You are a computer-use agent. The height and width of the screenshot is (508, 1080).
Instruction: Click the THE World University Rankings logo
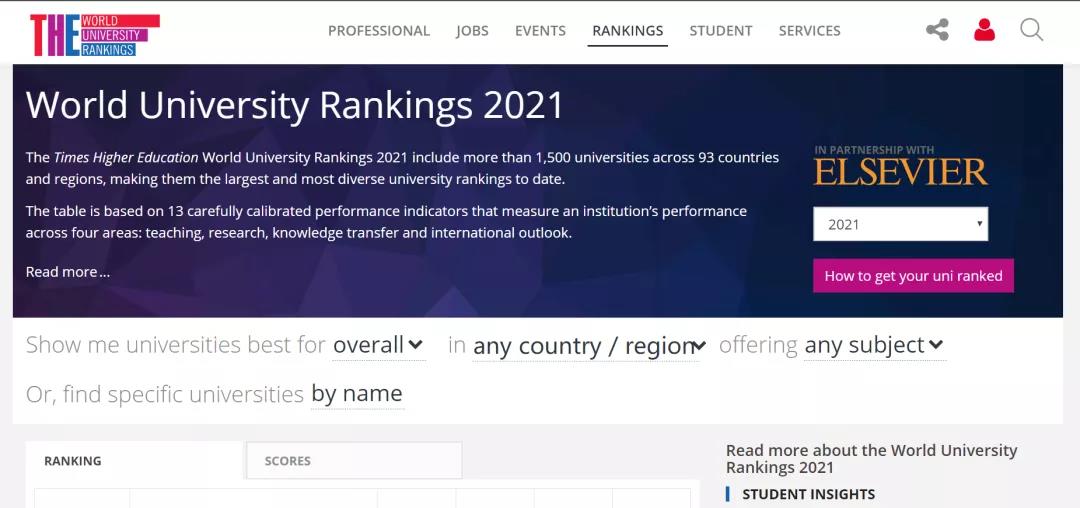[x=95, y=35]
